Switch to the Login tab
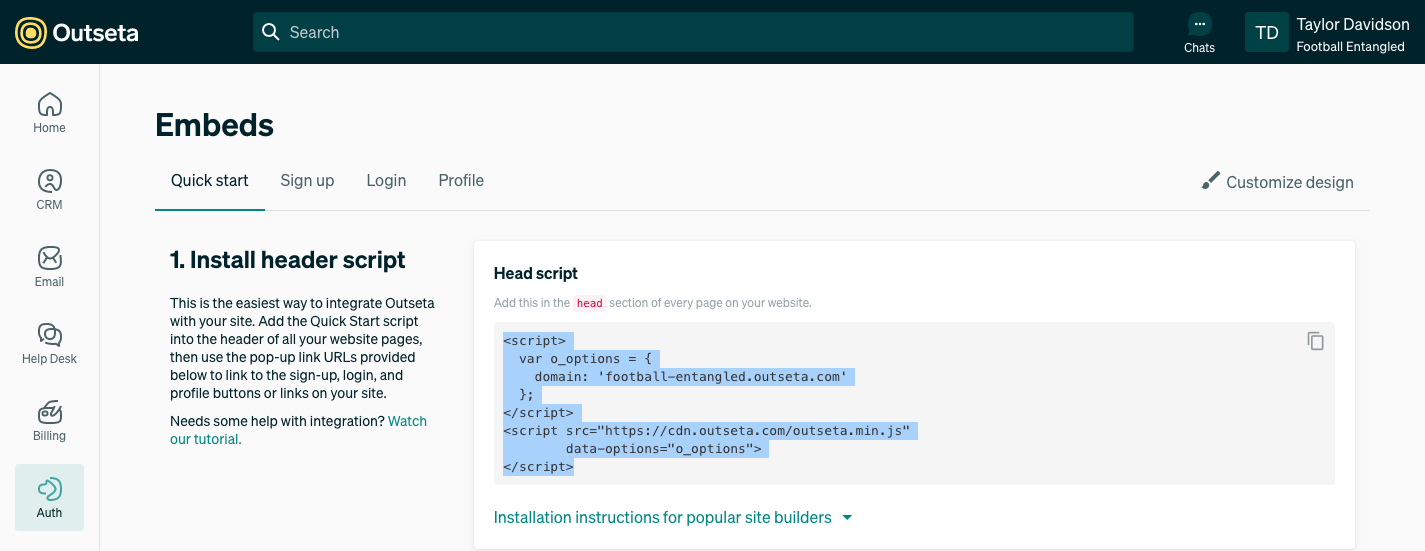The image size is (1425, 551). (x=386, y=181)
